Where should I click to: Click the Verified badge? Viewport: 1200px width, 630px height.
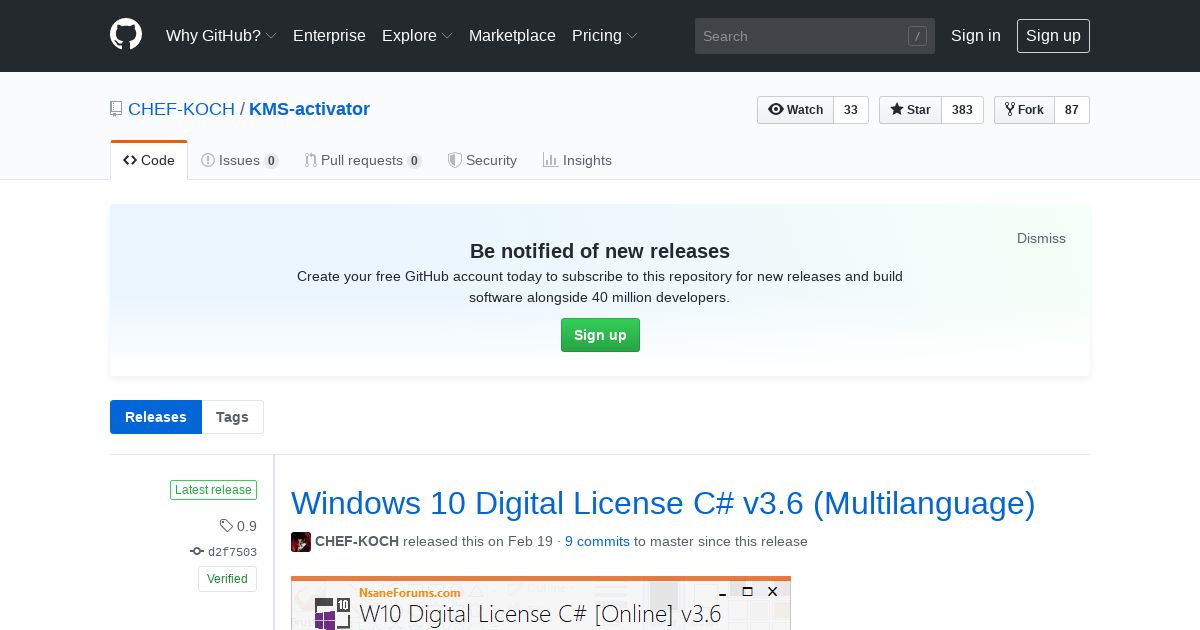pyautogui.click(x=227, y=579)
